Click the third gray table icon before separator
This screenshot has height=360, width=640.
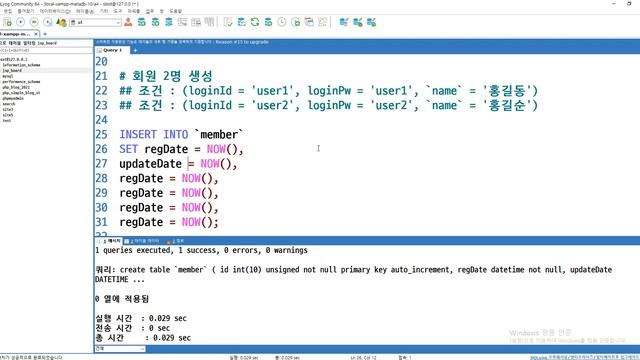(209, 22)
